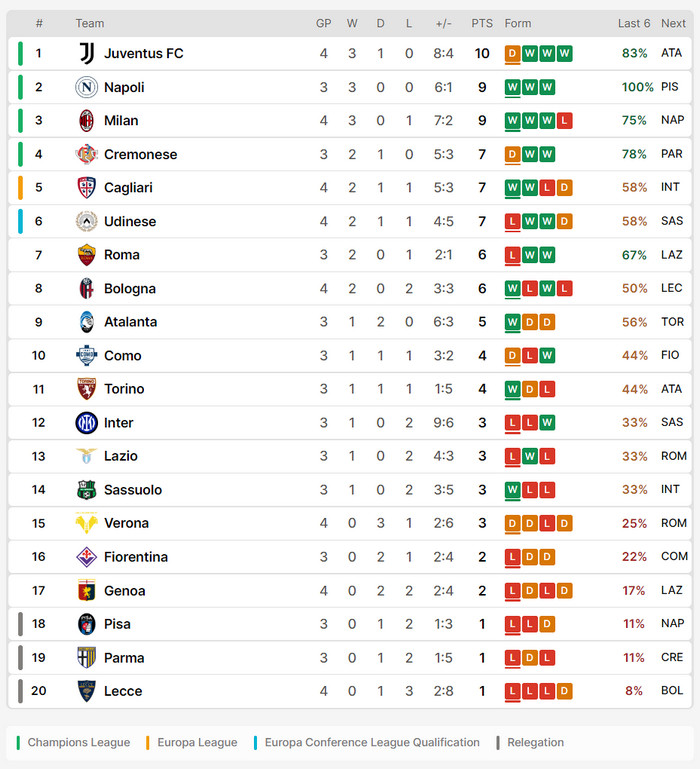Click the Lazio eagle logo

click(x=86, y=456)
